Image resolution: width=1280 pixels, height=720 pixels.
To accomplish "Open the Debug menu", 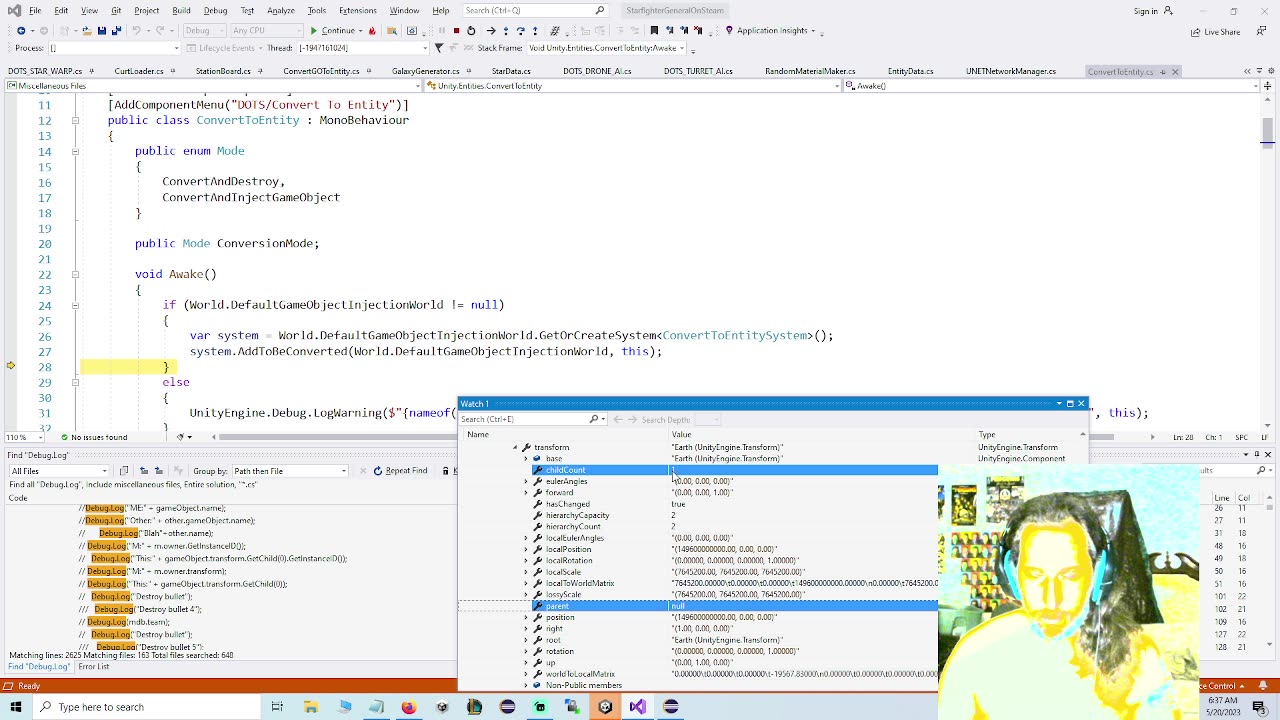I will point(215,11).
